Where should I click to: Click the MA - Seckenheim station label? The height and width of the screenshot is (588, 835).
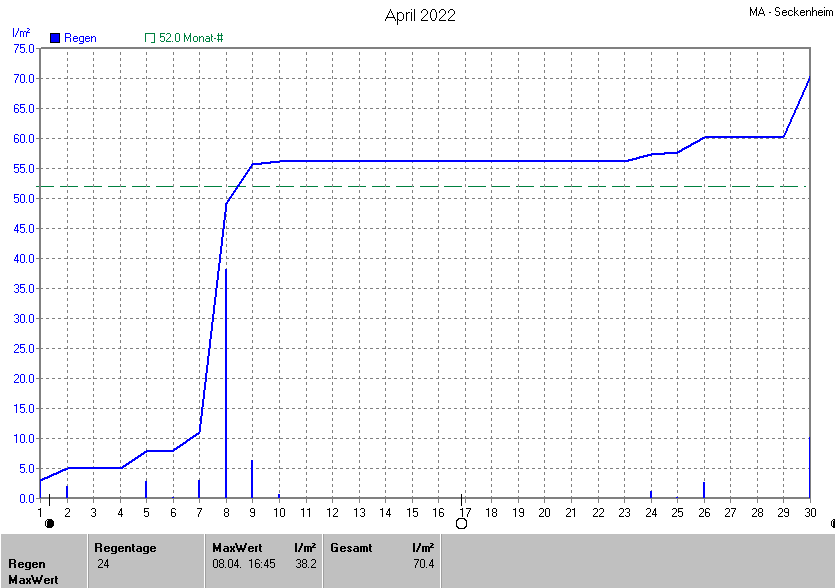pyautogui.click(x=789, y=12)
